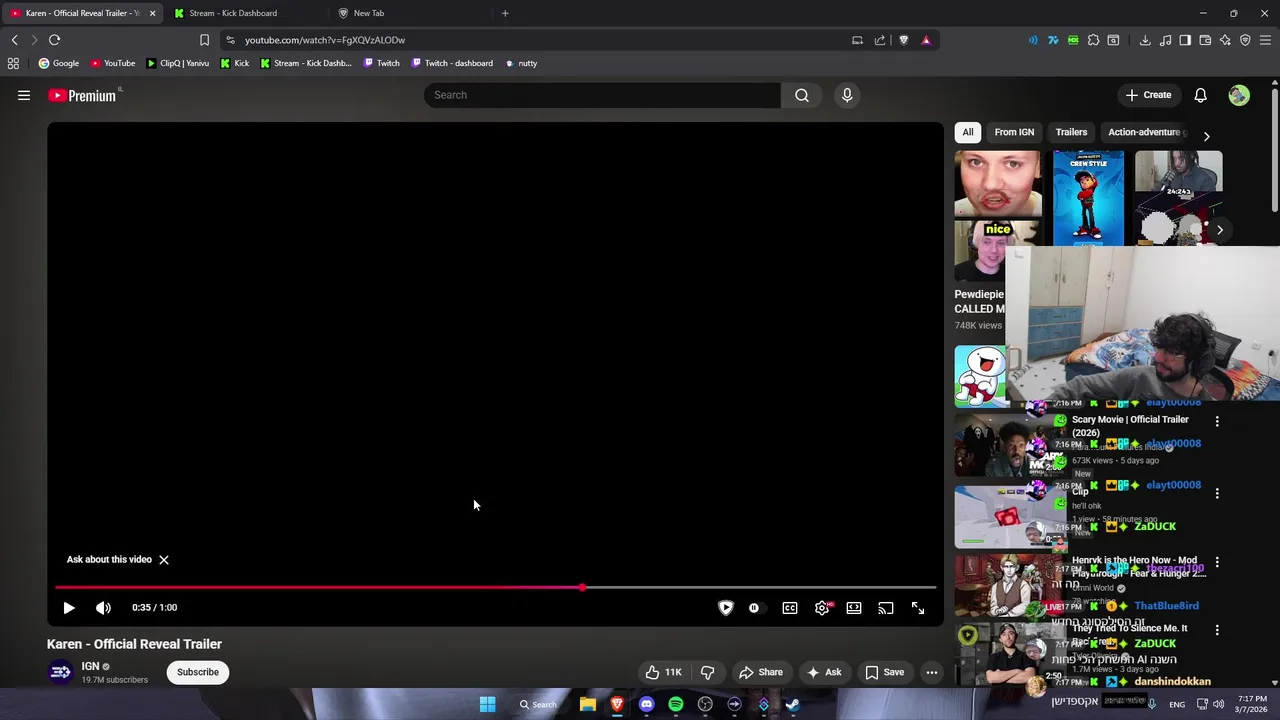This screenshot has width=1280, height=720.
Task: Open browser downloads icon
Action: coord(1145,40)
